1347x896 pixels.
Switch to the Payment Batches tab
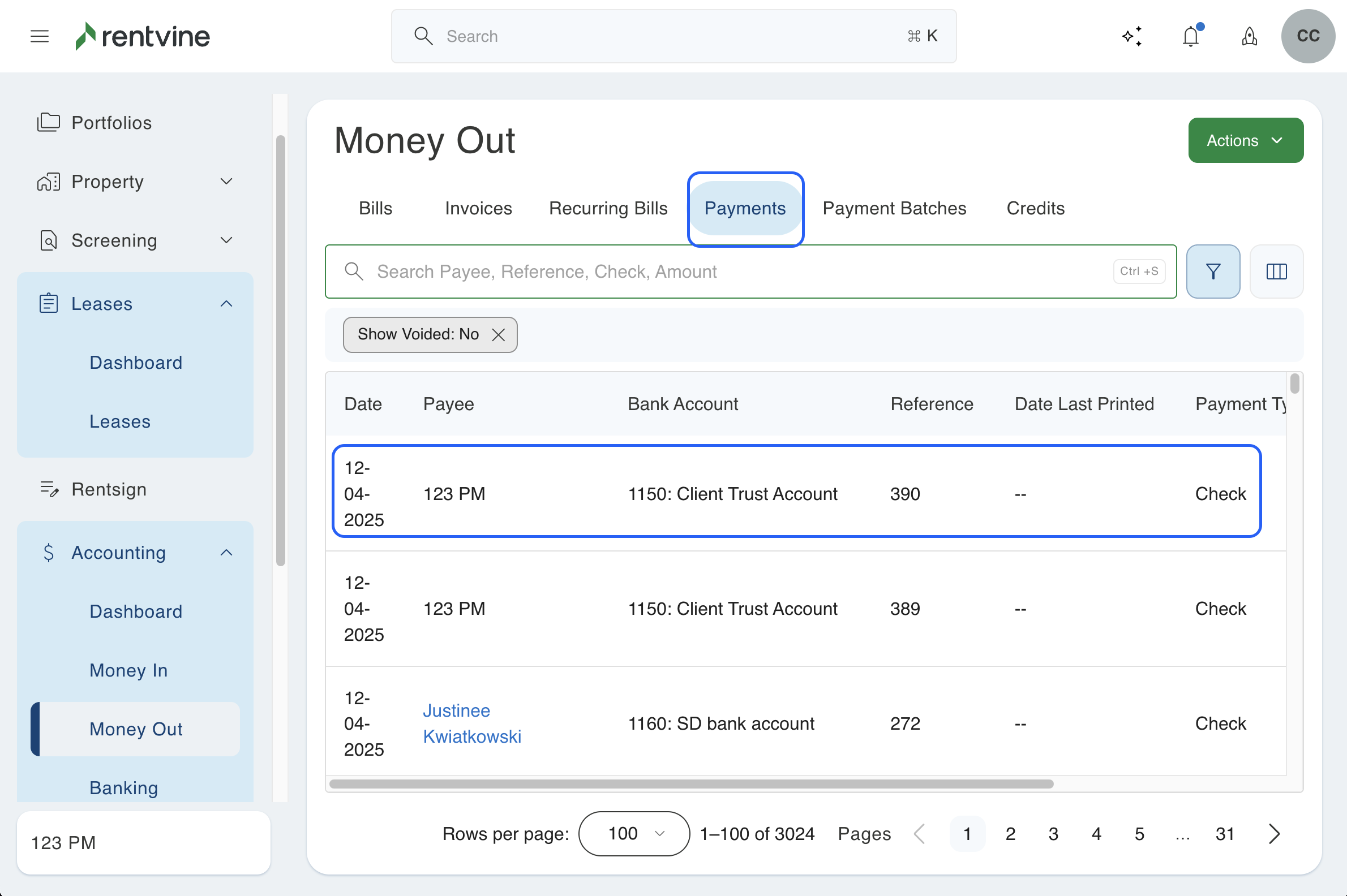894,209
